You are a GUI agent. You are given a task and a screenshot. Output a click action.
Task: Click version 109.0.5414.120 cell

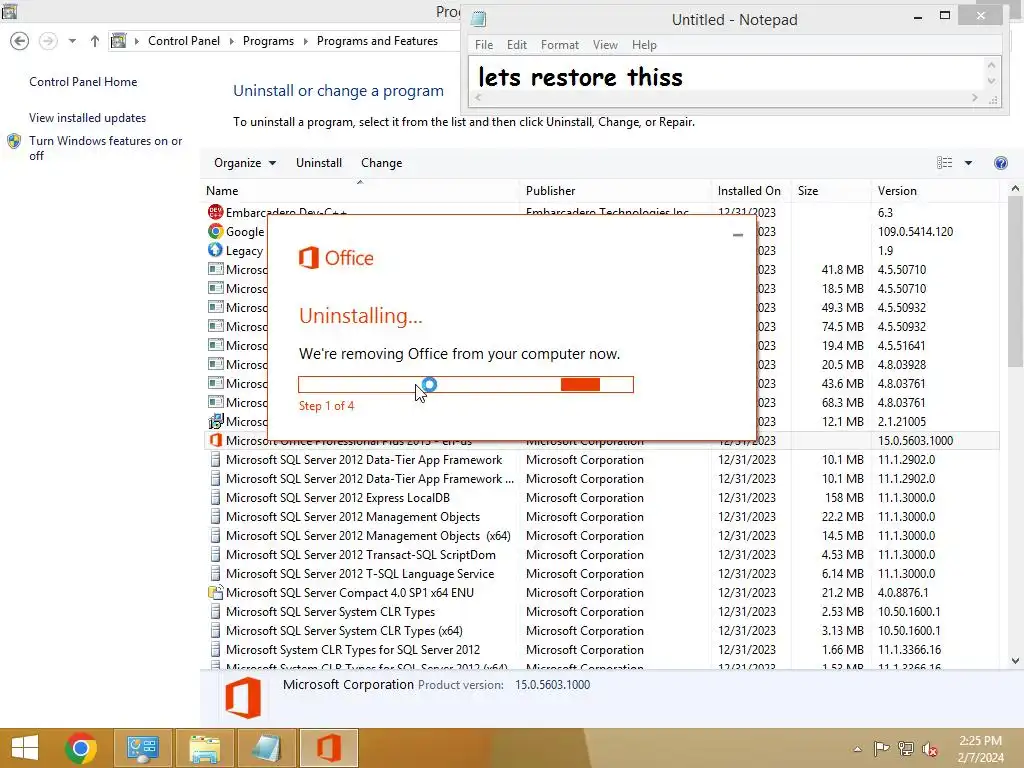tap(915, 231)
